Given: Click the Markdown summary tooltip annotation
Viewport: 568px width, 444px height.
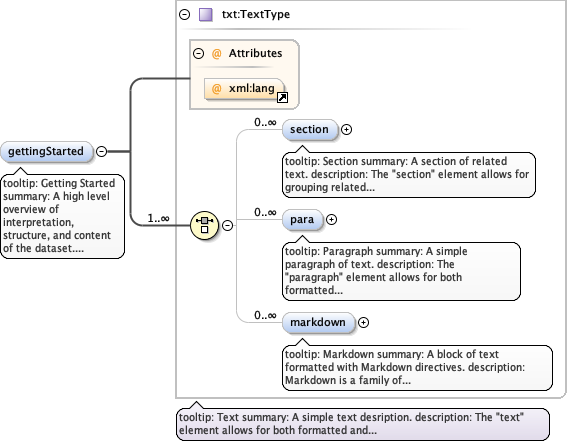Looking at the screenshot, I should [417, 367].
